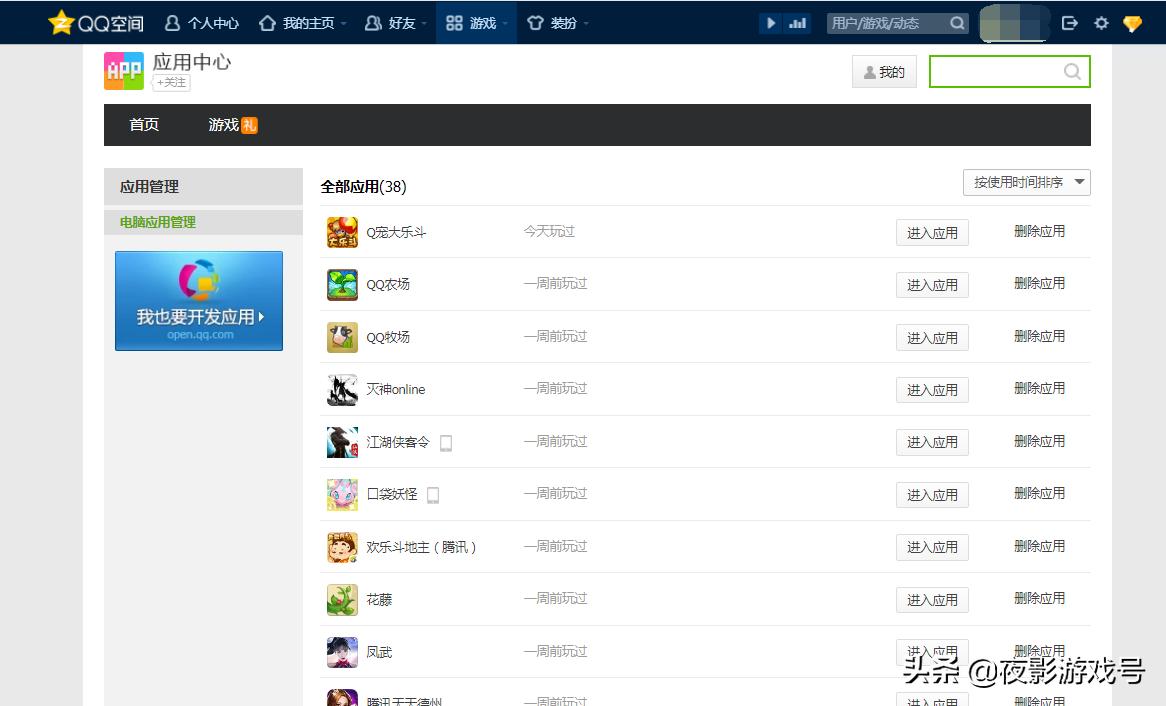The image size is (1166, 706).
Task: Click the 应用管理 sidebar header
Action: pyautogui.click(x=203, y=186)
